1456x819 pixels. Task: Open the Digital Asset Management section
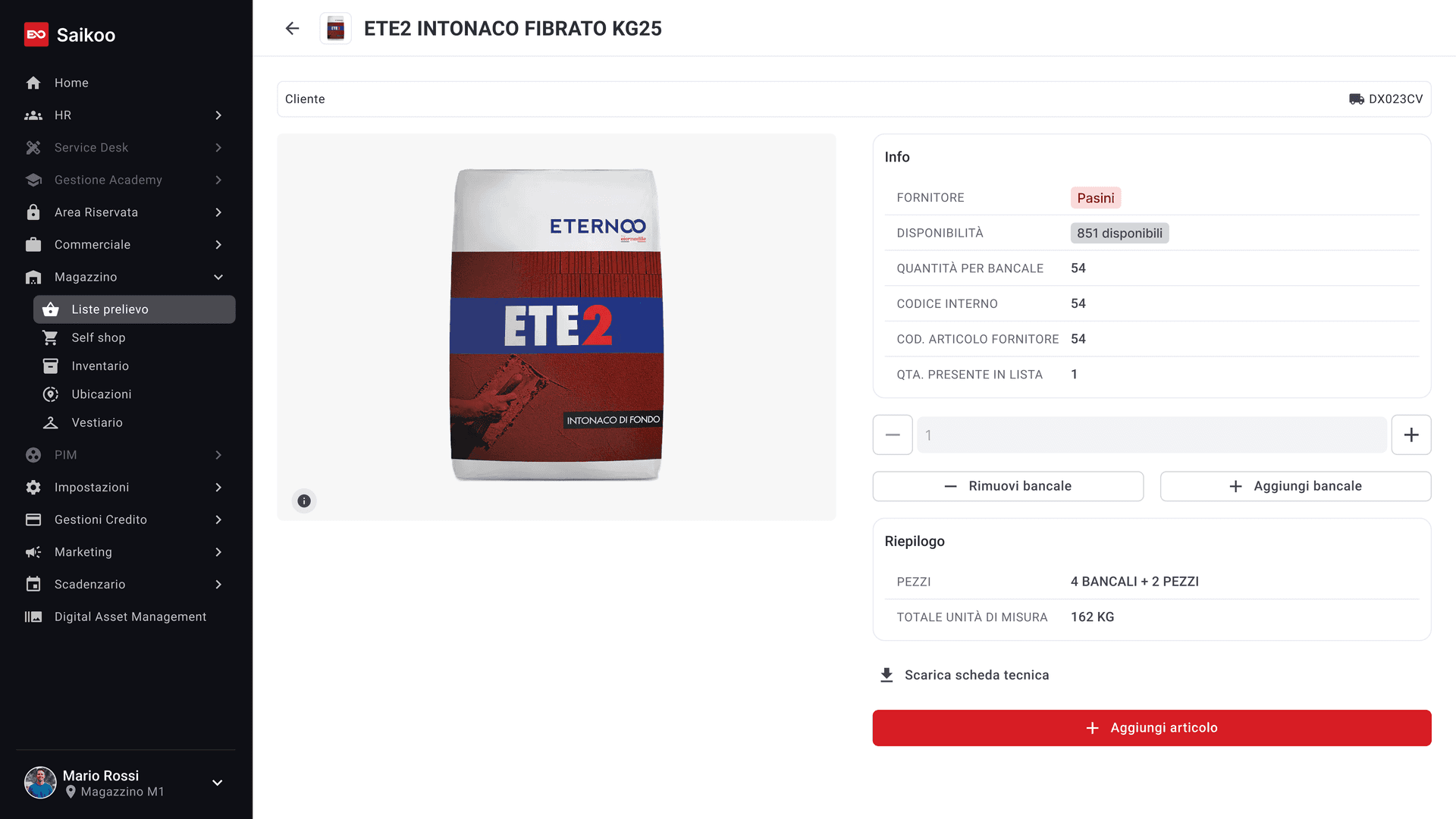click(130, 617)
